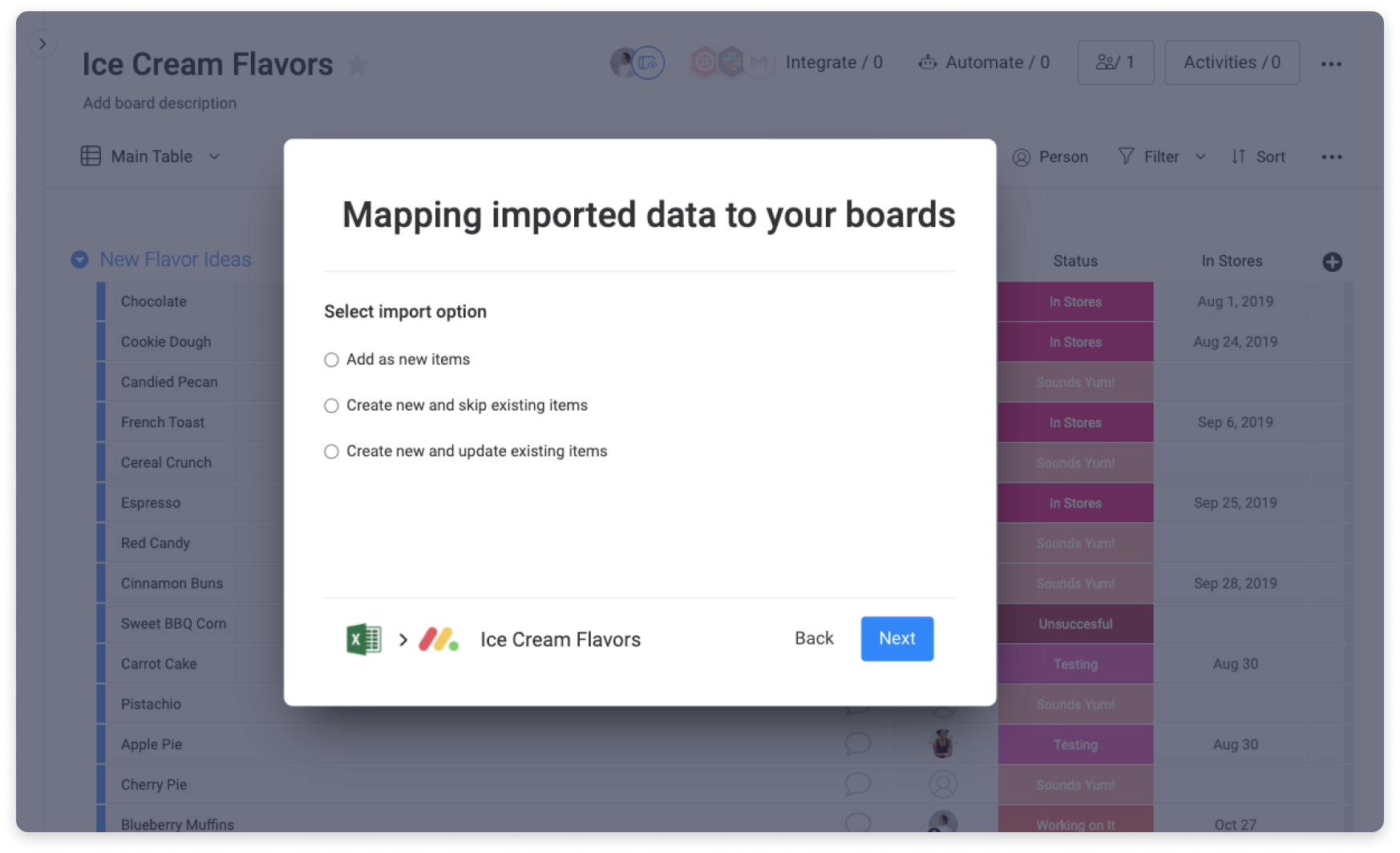This screenshot has width=1400, height=853.
Task: Click the Automate robot icon
Action: tap(928, 62)
